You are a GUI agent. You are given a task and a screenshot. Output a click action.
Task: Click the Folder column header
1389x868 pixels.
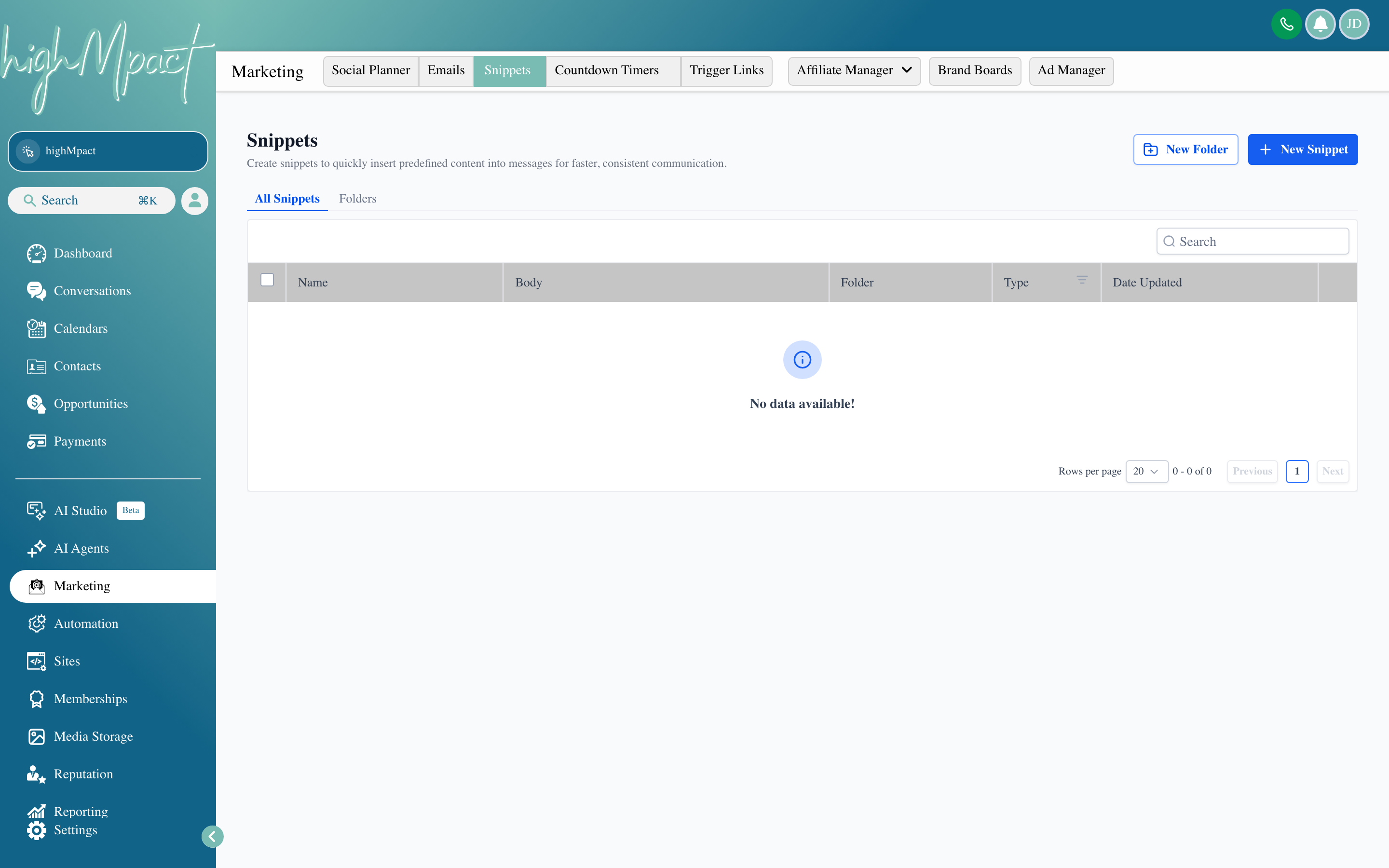(910, 283)
